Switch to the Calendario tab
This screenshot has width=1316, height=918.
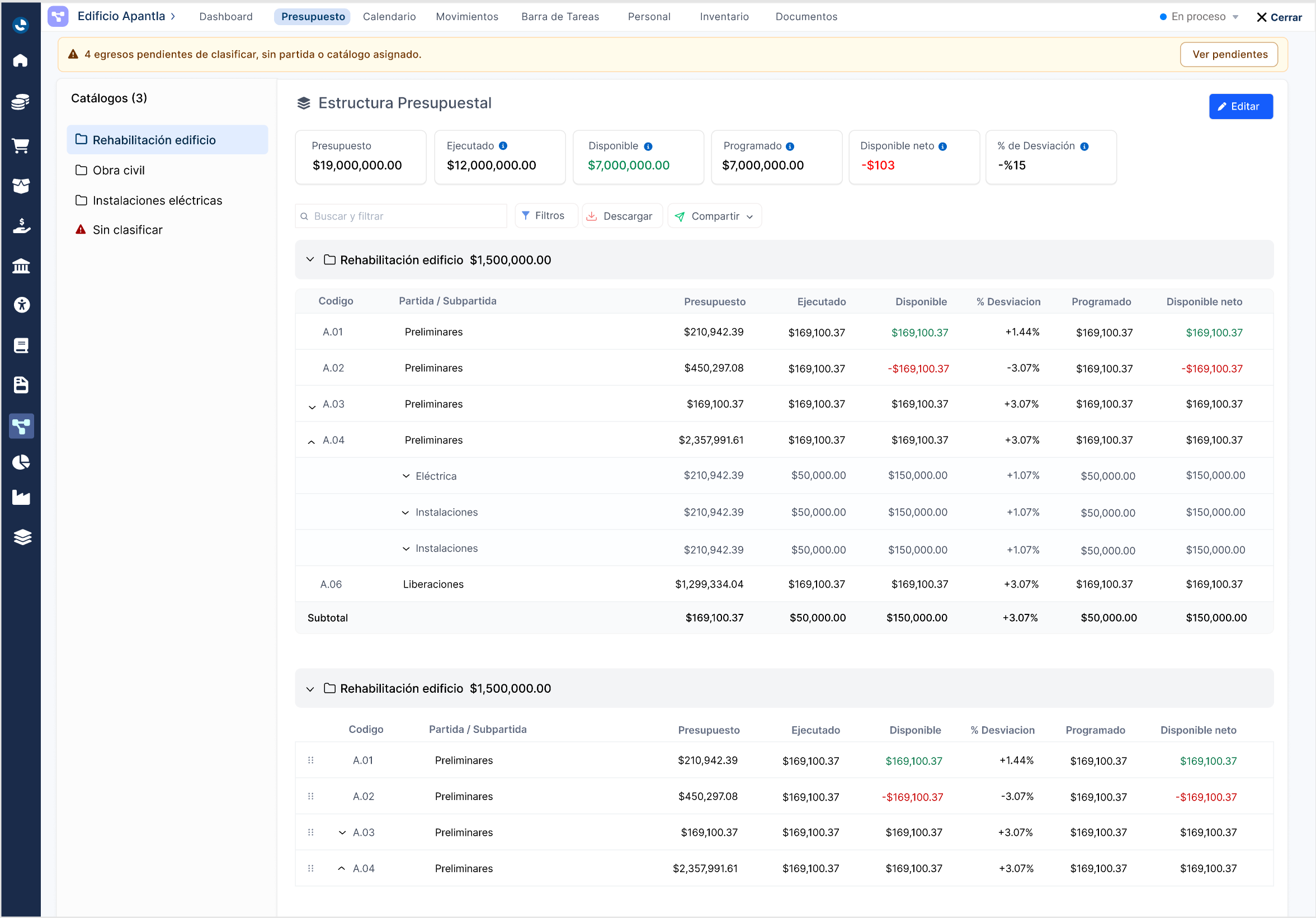pyautogui.click(x=389, y=17)
